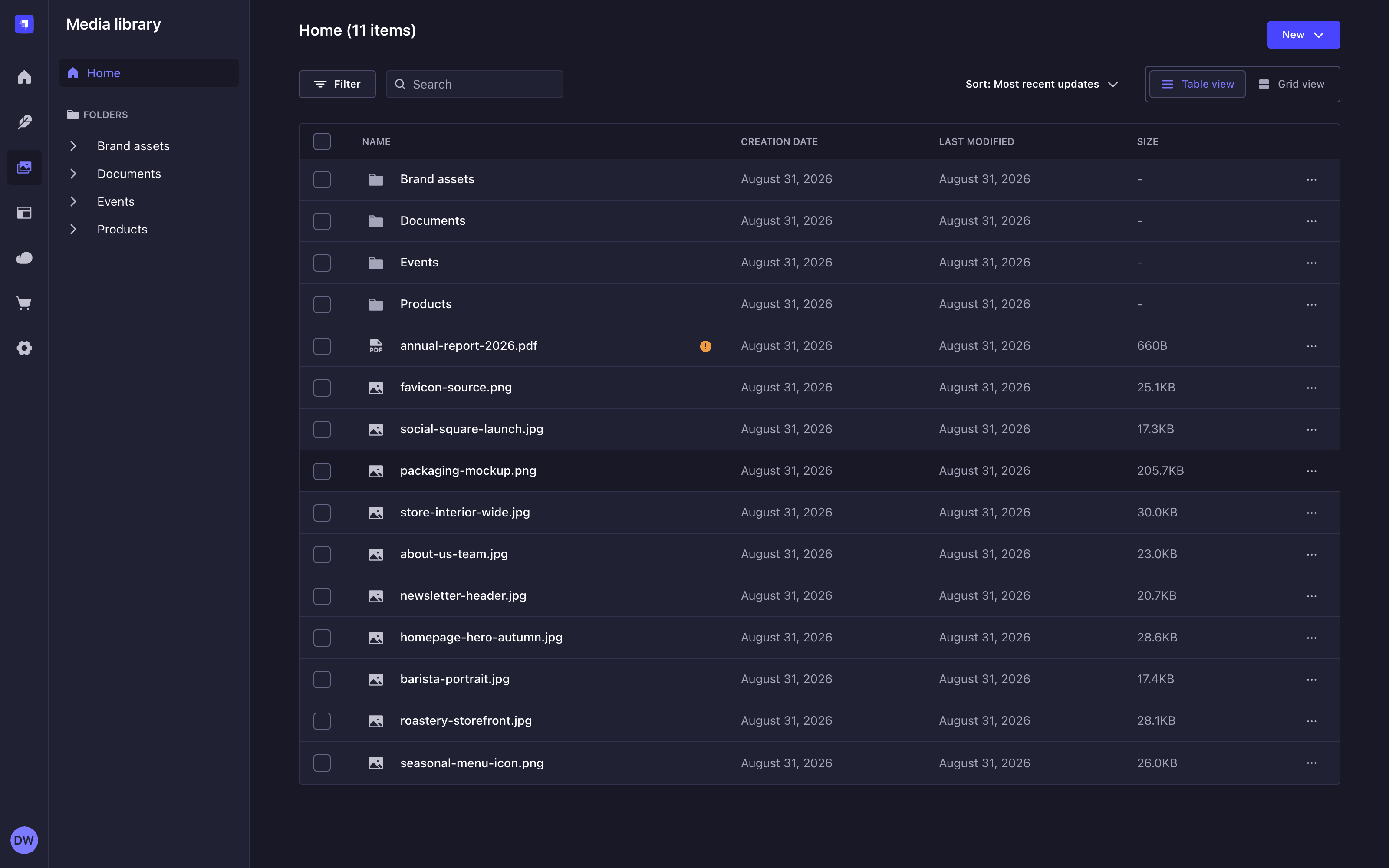This screenshot has height=868, width=1389.
Task: Open more actions for annual-report-2026.pdf
Action: [1311, 346]
